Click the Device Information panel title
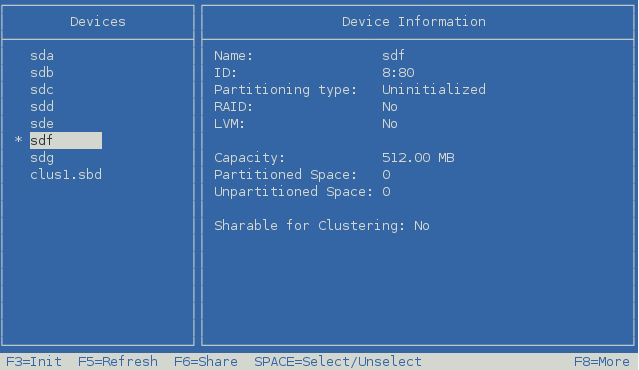 click(414, 22)
